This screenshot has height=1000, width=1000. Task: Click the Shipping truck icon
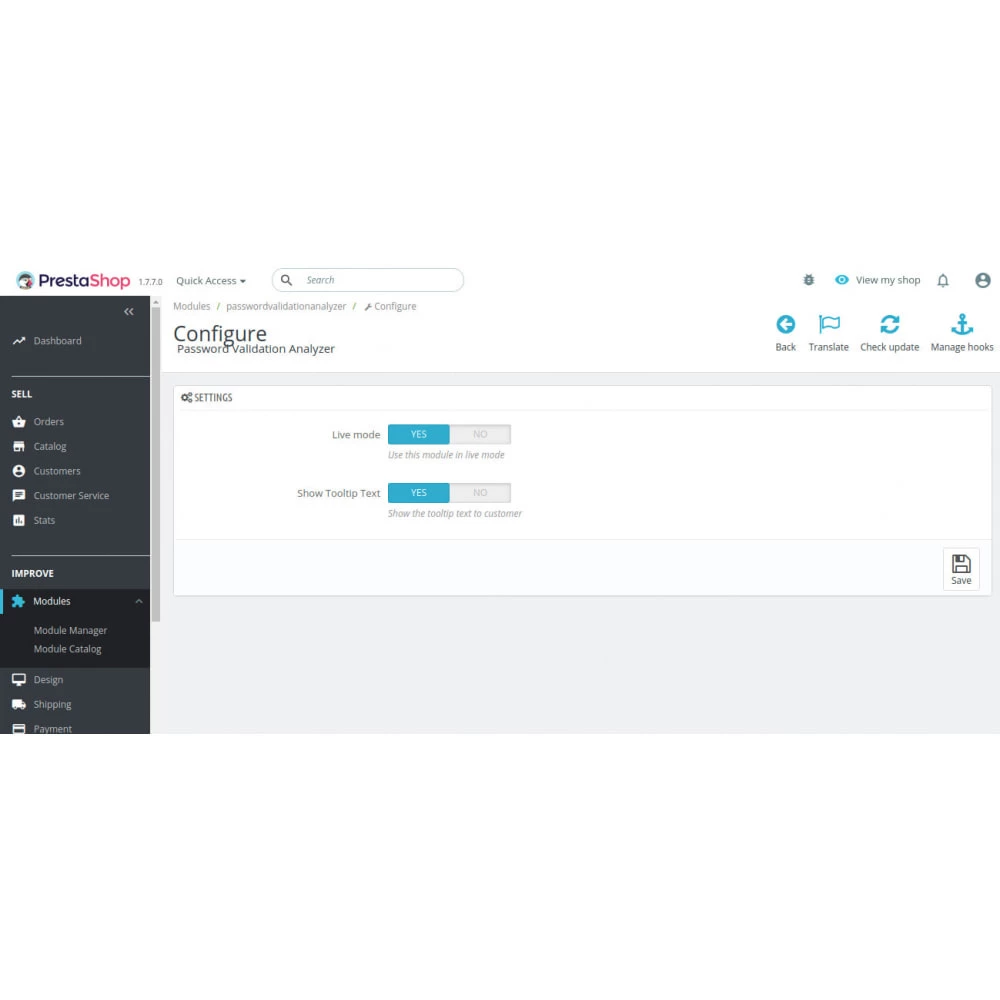(x=19, y=705)
